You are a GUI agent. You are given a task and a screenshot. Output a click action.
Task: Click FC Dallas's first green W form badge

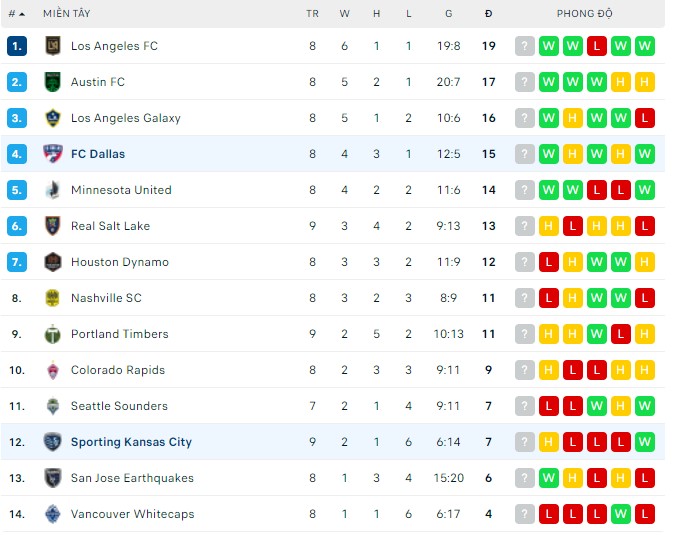pos(548,154)
